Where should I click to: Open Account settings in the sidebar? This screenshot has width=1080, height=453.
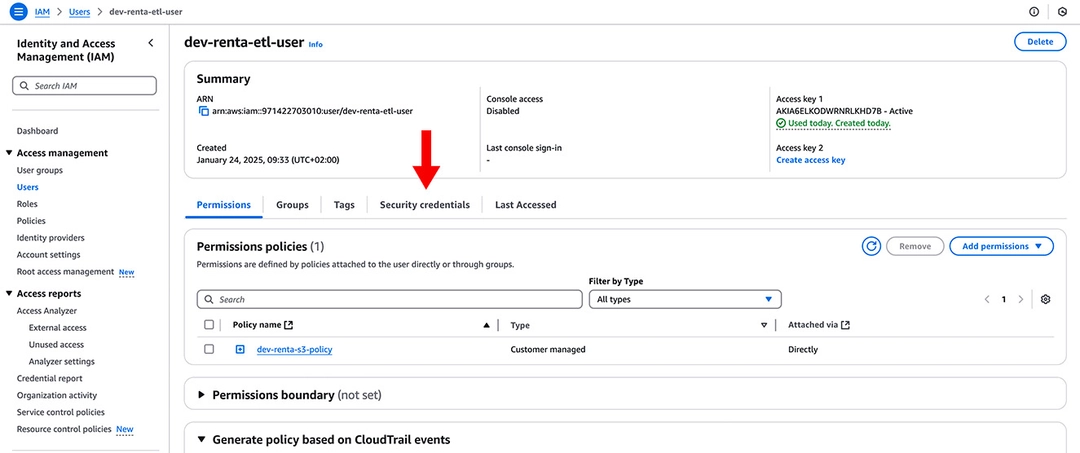coord(48,255)
